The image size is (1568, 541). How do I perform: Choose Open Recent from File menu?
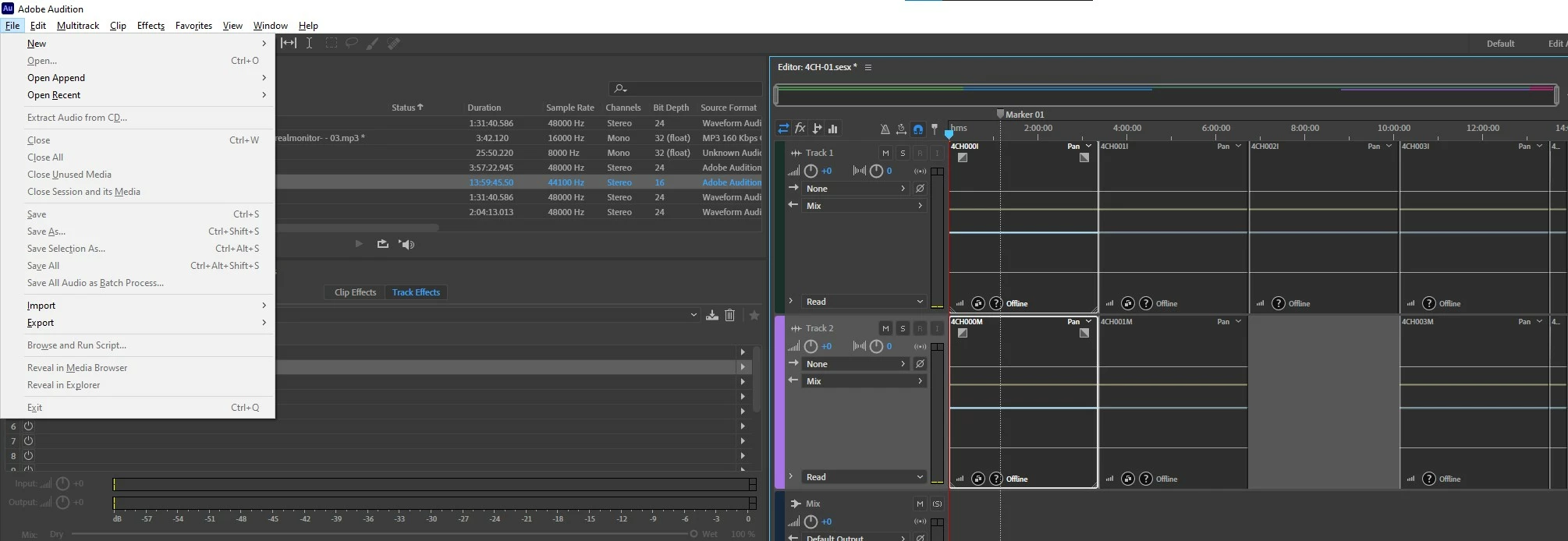[x=138, y=95]
